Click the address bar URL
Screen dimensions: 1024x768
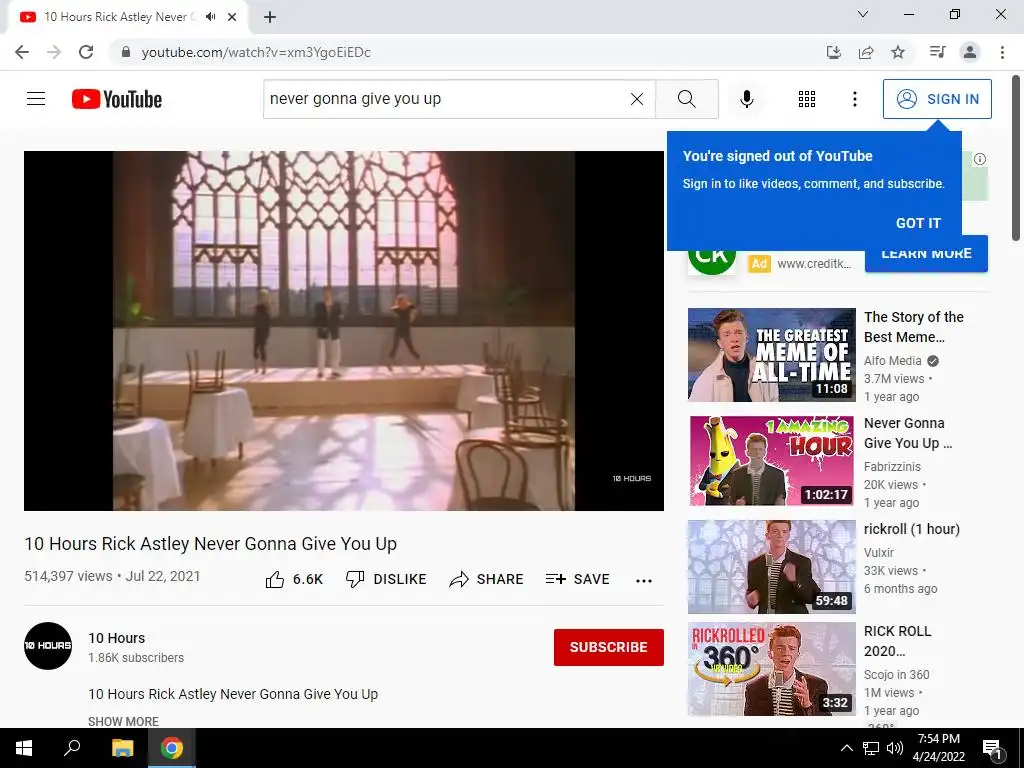pyautogui.click(x=256, y=52)
